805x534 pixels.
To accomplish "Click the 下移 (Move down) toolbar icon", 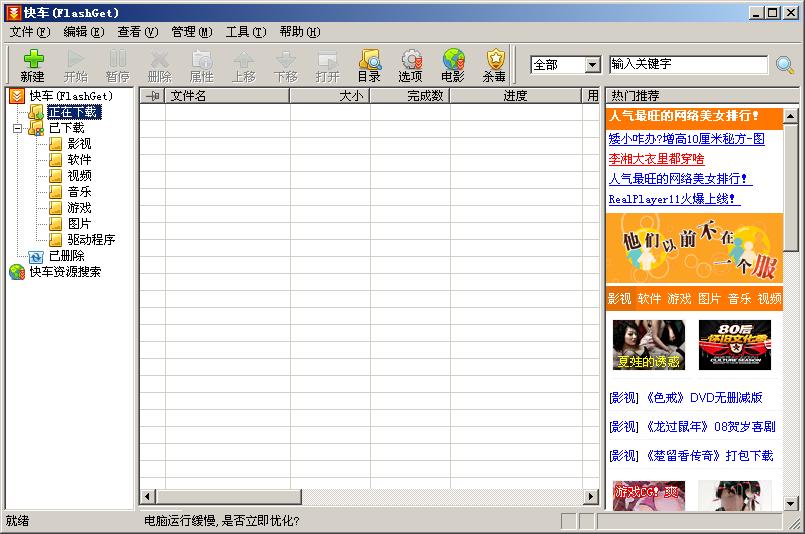I will click(286, 65).
